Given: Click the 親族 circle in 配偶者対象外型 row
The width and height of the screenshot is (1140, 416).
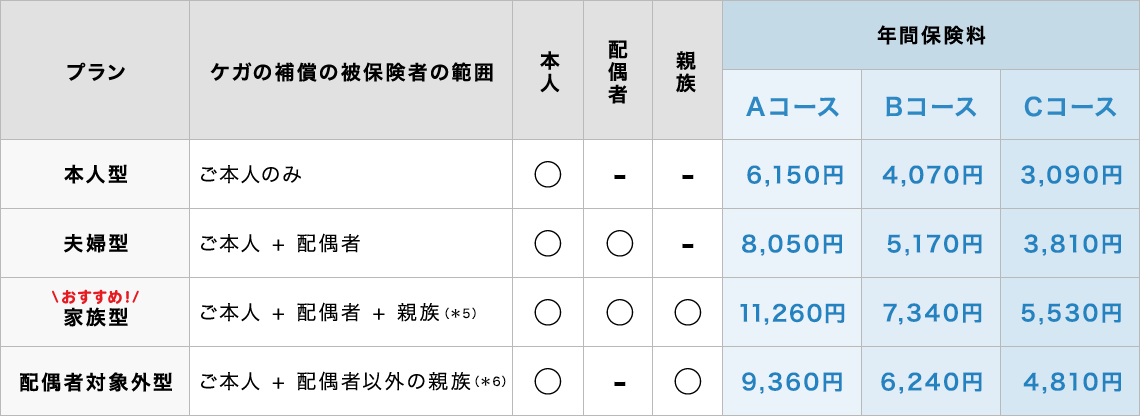Looking at the screenshot, I should click(688, 381).
